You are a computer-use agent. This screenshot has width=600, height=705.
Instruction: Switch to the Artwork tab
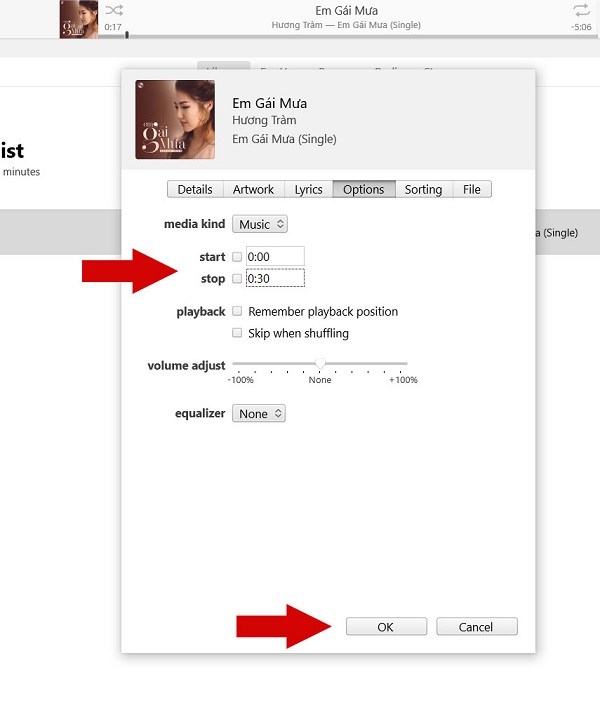point(254,189)
